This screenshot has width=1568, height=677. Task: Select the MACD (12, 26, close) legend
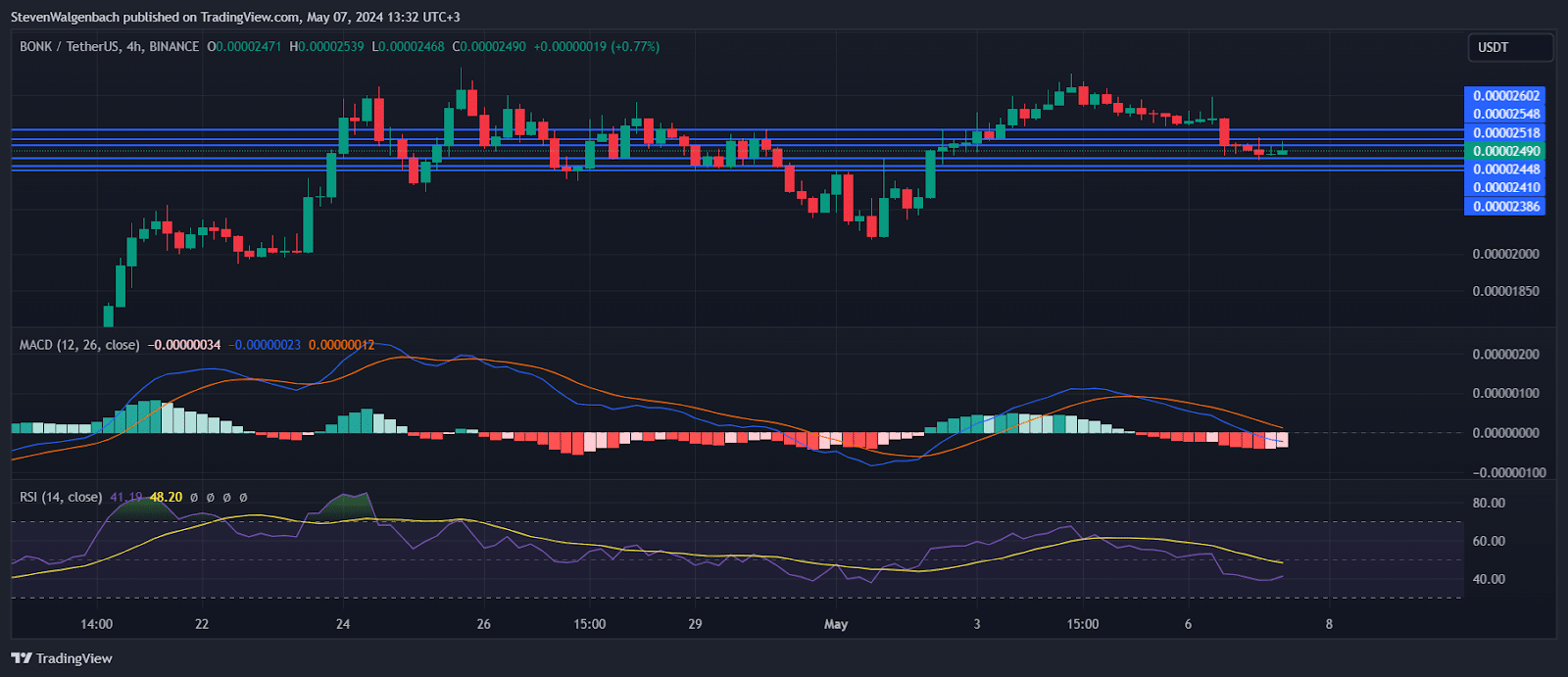[x=79, y=345]
